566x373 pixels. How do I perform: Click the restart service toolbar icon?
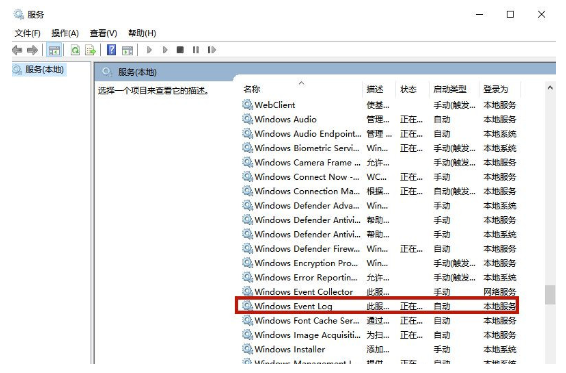pyautogui.click(x=212, y=49)
